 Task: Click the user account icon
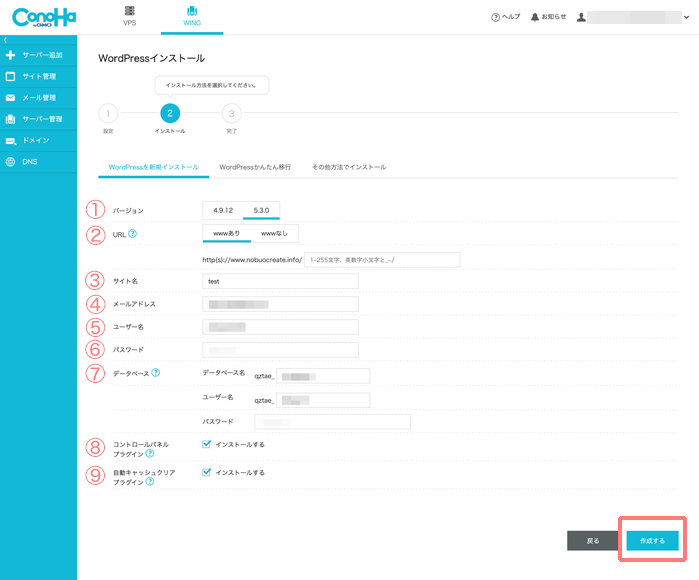click(x=581, y=17)
